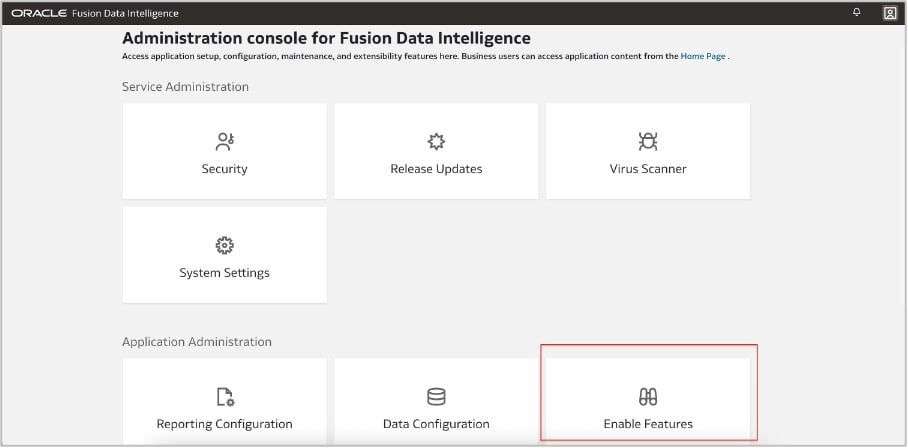Open the user profile icon
Image resolution: width=908 pixels, height=448 pixels.
pyautogui.click(x=889, y=13)
